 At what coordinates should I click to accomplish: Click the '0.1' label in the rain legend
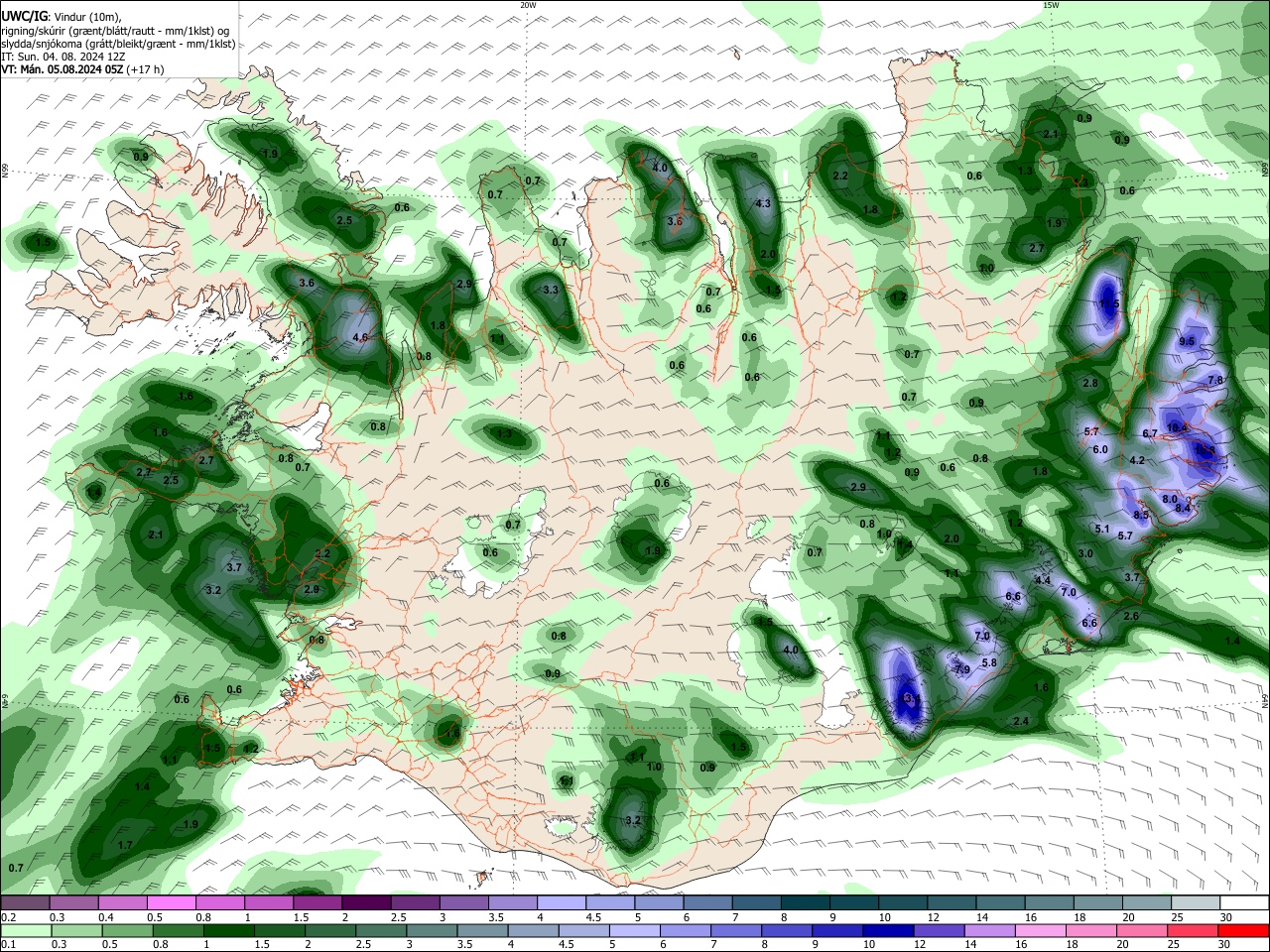[x=7, y=945]
